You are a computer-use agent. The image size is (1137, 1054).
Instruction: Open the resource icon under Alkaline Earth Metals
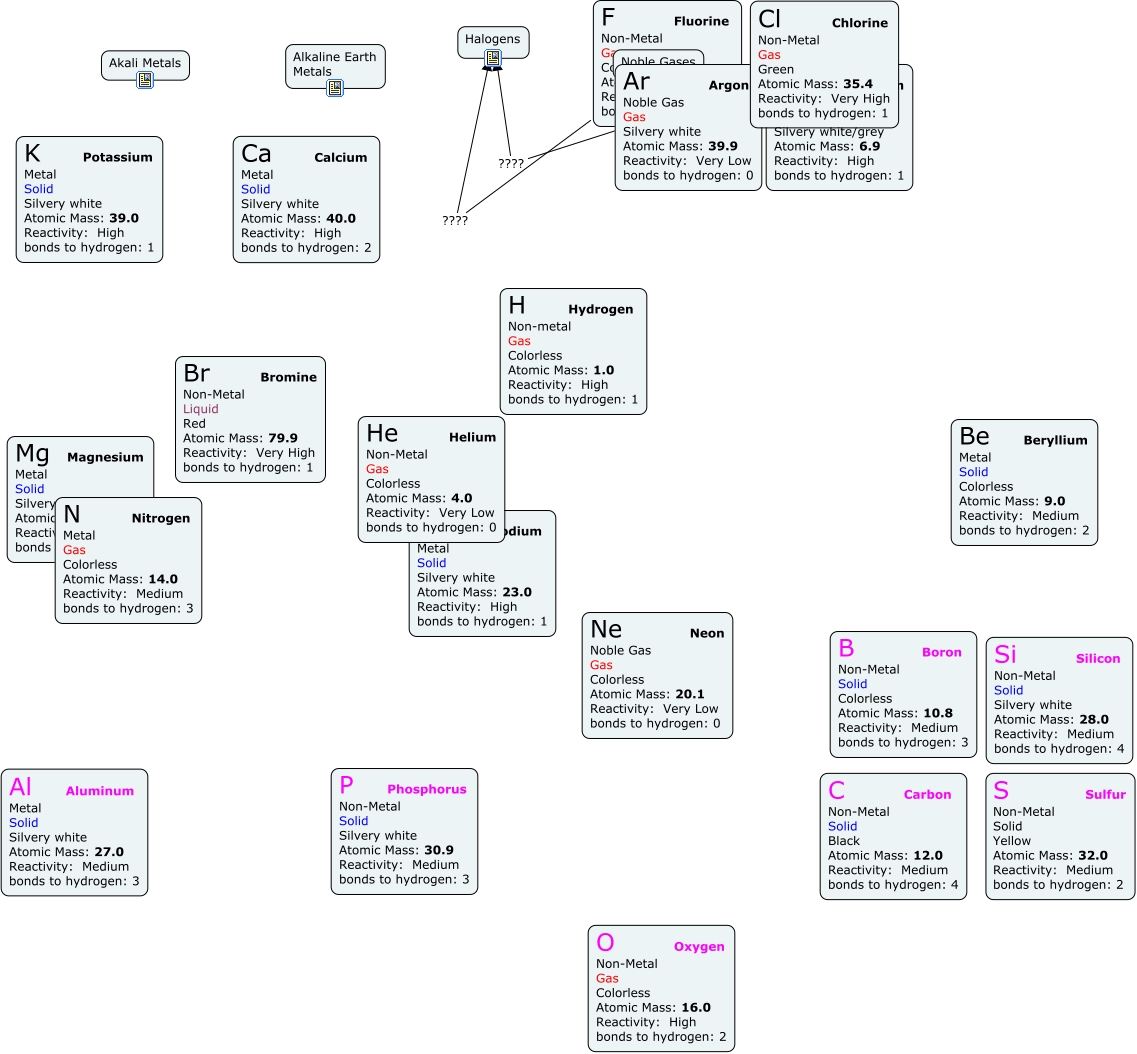[335, 88]
